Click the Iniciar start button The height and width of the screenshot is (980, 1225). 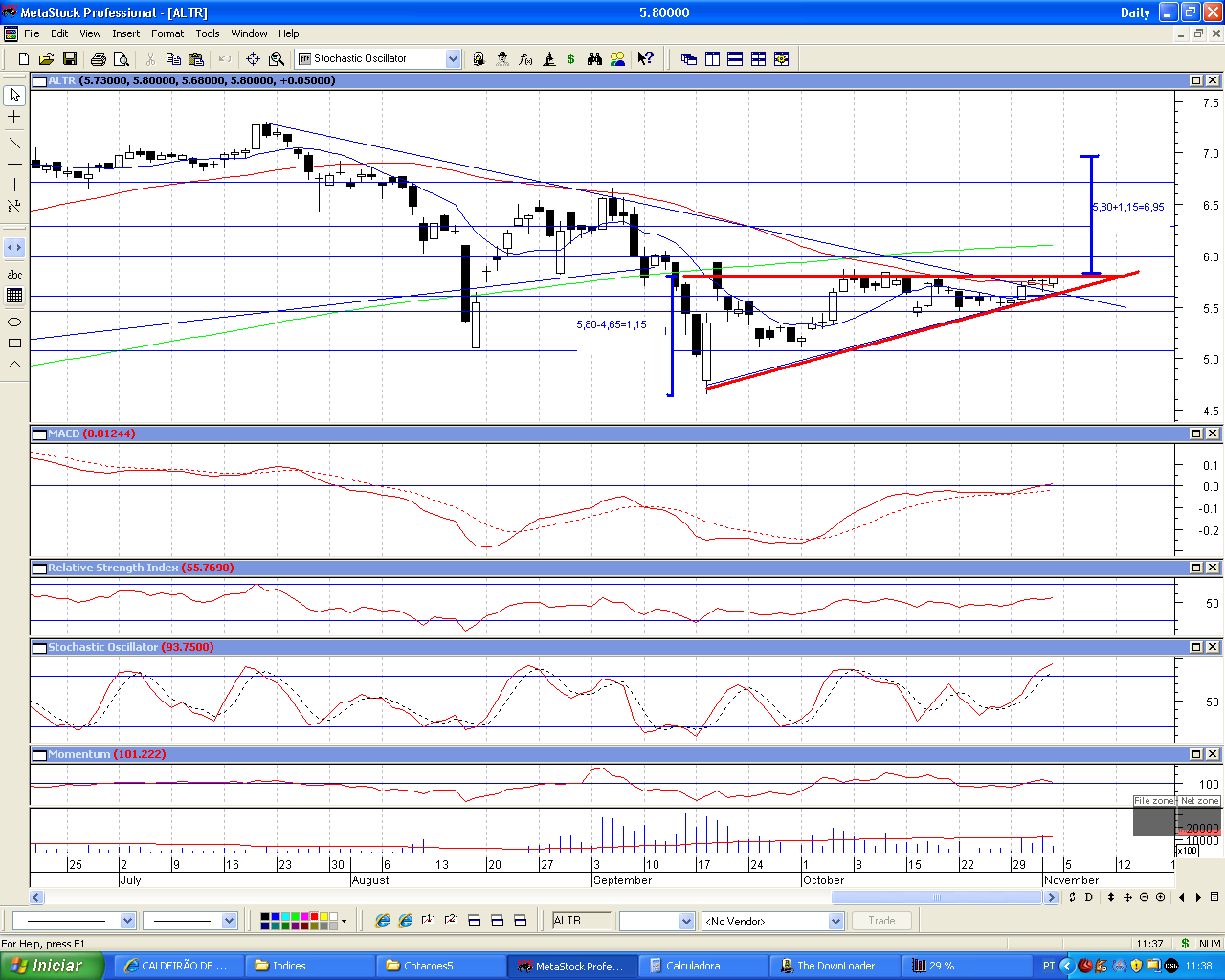[53, 966]
